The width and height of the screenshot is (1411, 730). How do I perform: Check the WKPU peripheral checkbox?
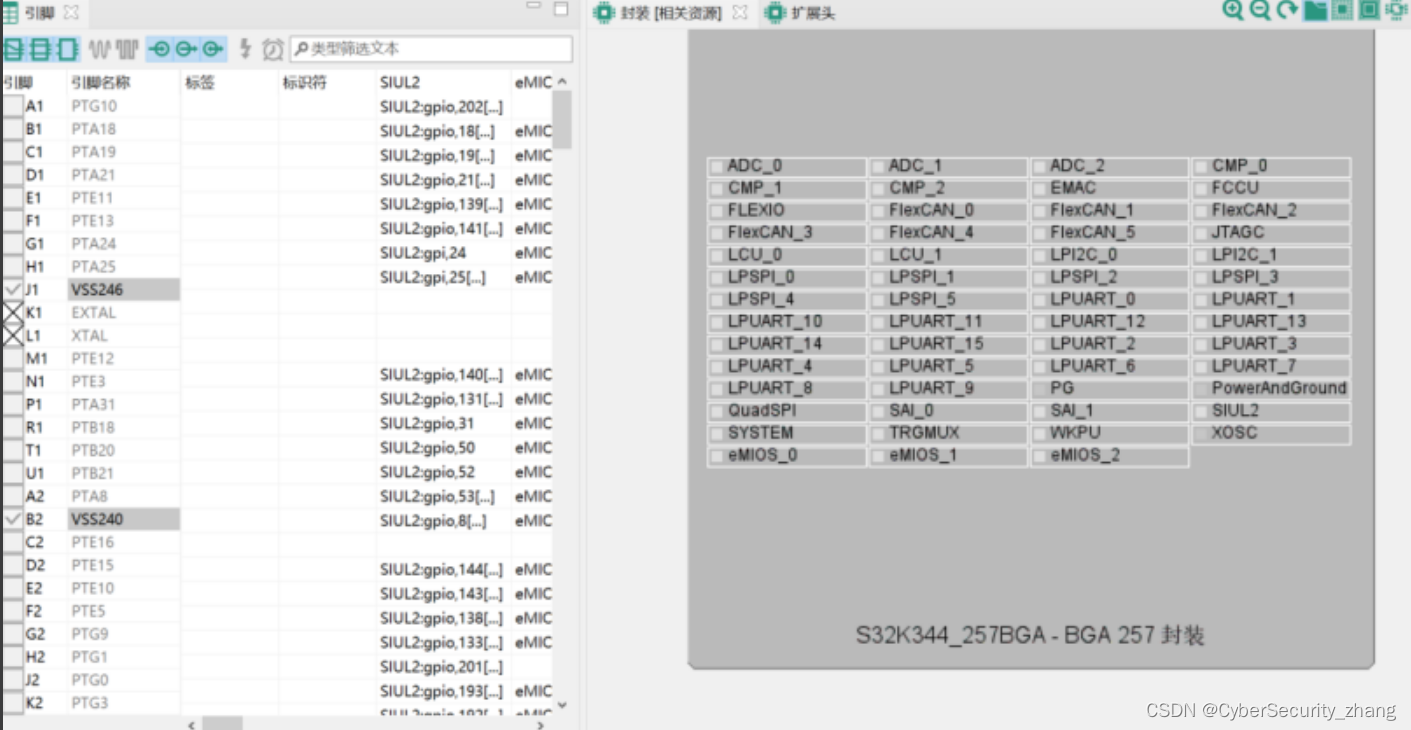(1039, 434)
